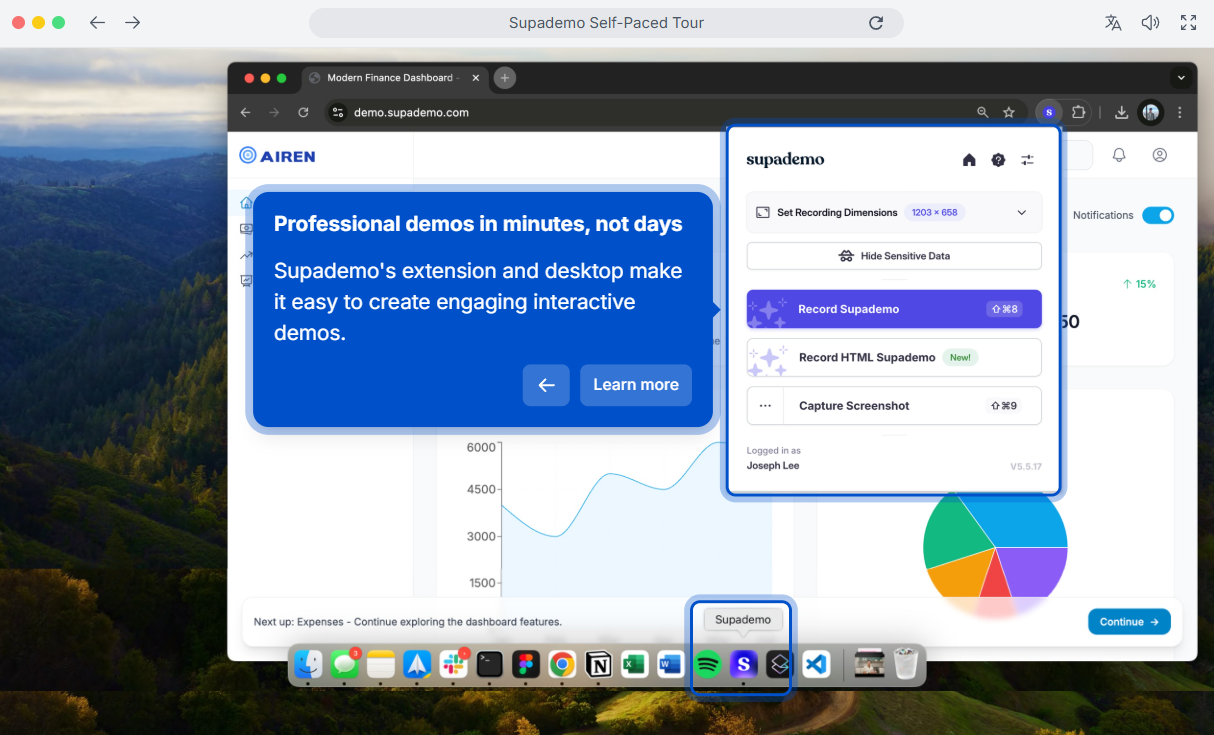Click the Supademo Self-Paced Tour address bar

tap(606, 23)
